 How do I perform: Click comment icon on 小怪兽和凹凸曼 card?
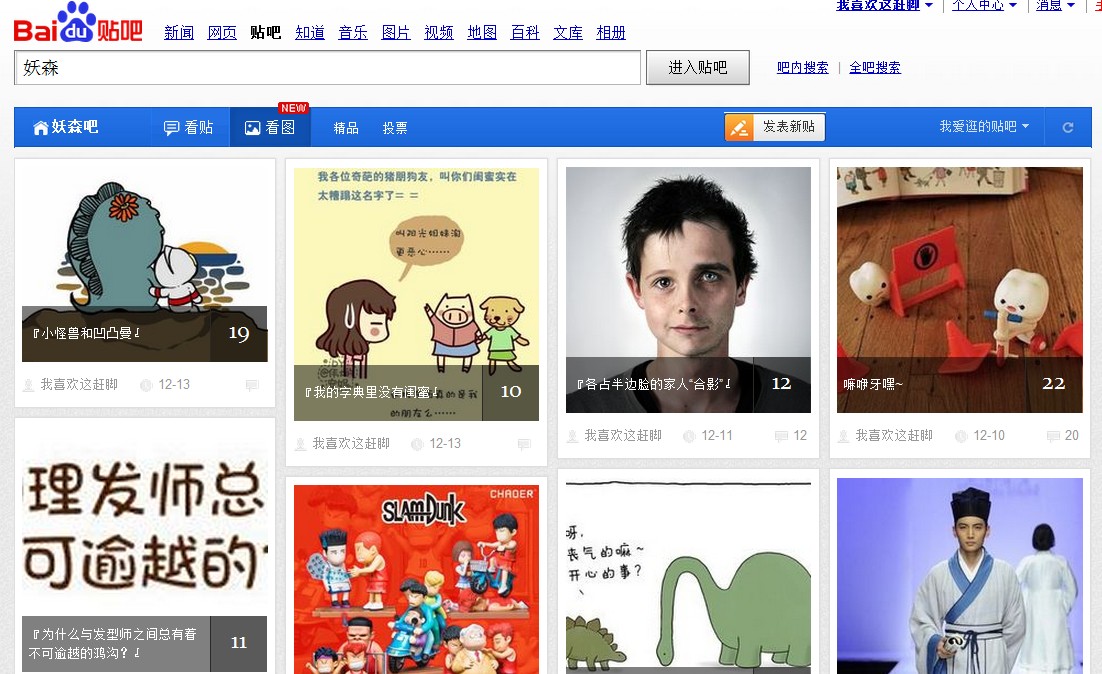pyautogui.click(x=252, y=384)
